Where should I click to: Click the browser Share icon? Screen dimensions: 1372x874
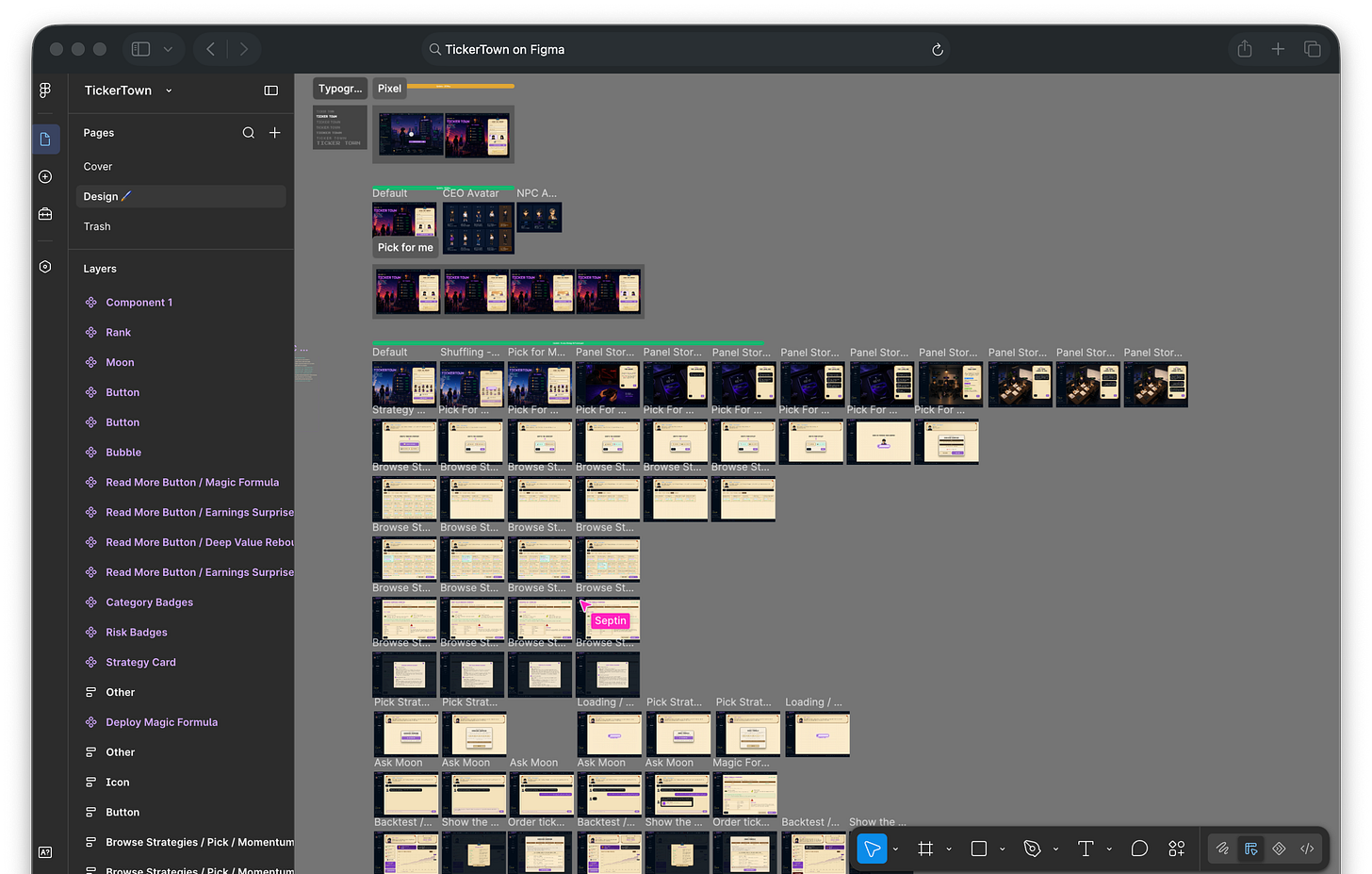[x=1245, y=49]
